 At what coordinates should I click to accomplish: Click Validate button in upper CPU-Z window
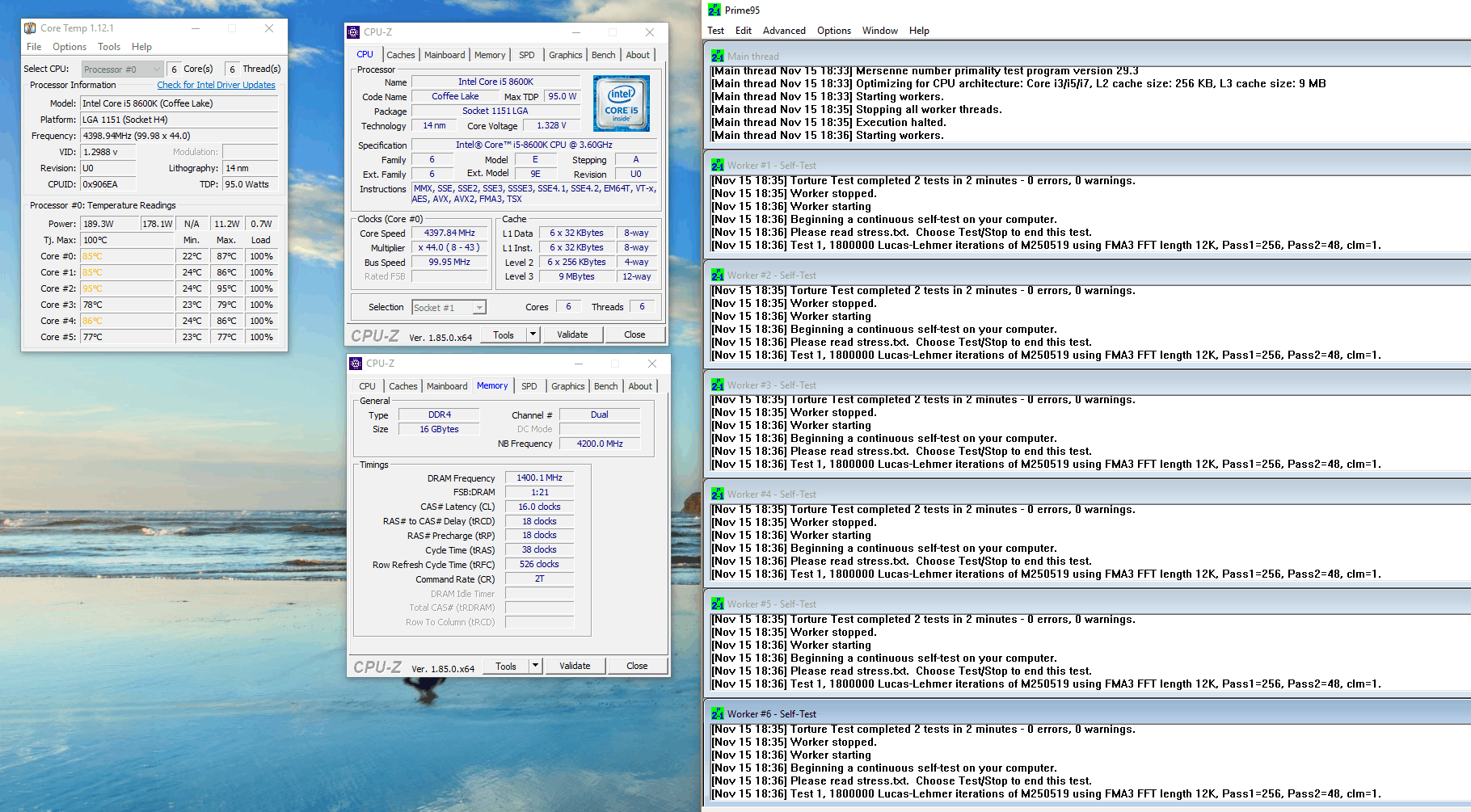[x=572, y=334]
